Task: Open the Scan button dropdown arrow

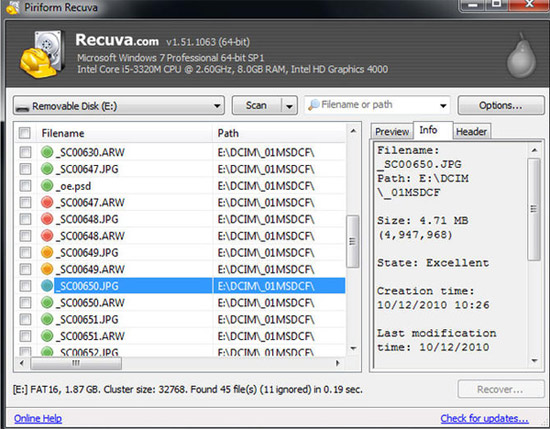Action: tap(289, 106)
